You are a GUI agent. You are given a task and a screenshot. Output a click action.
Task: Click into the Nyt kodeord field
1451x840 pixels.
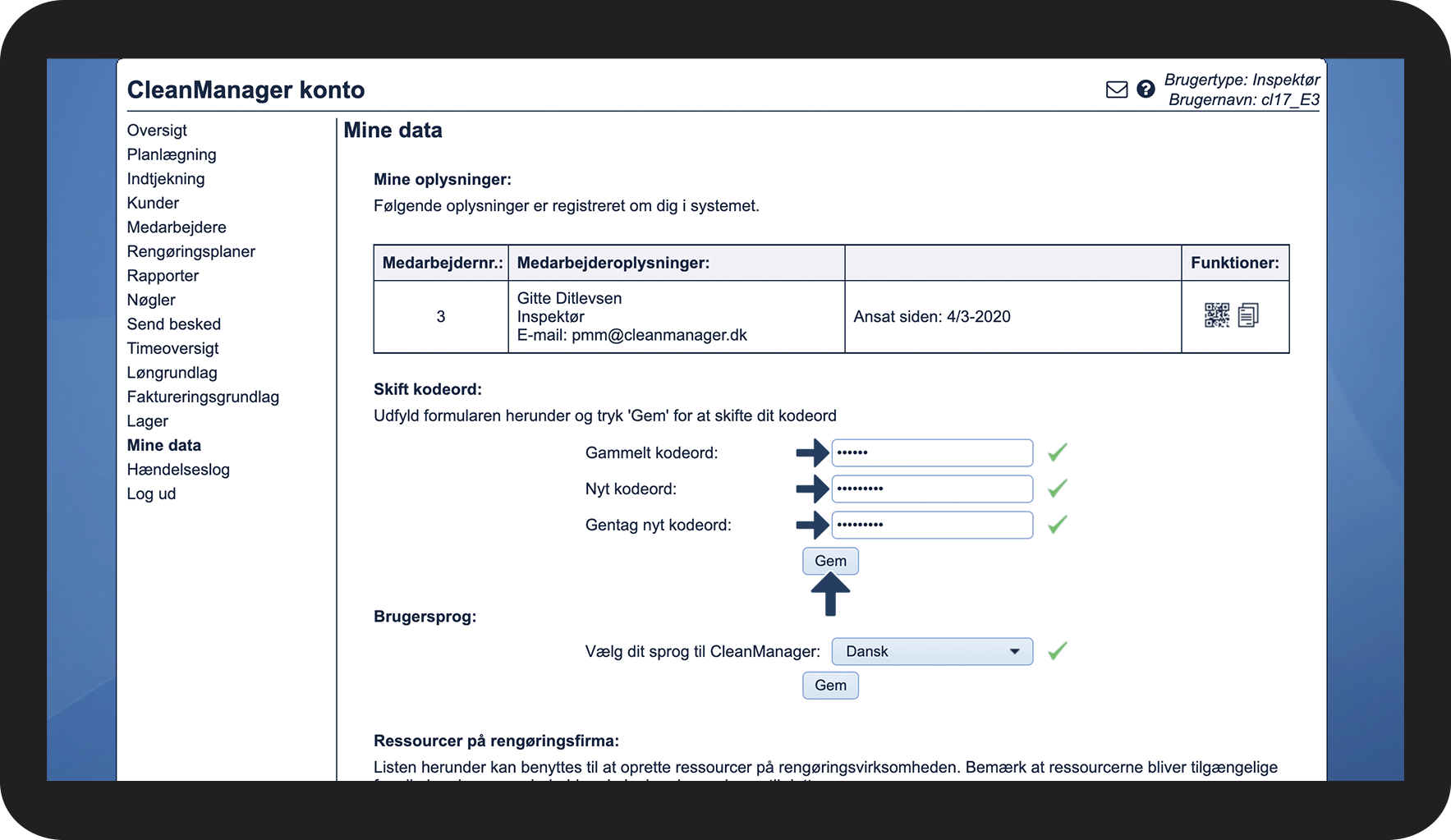[932, 489]
